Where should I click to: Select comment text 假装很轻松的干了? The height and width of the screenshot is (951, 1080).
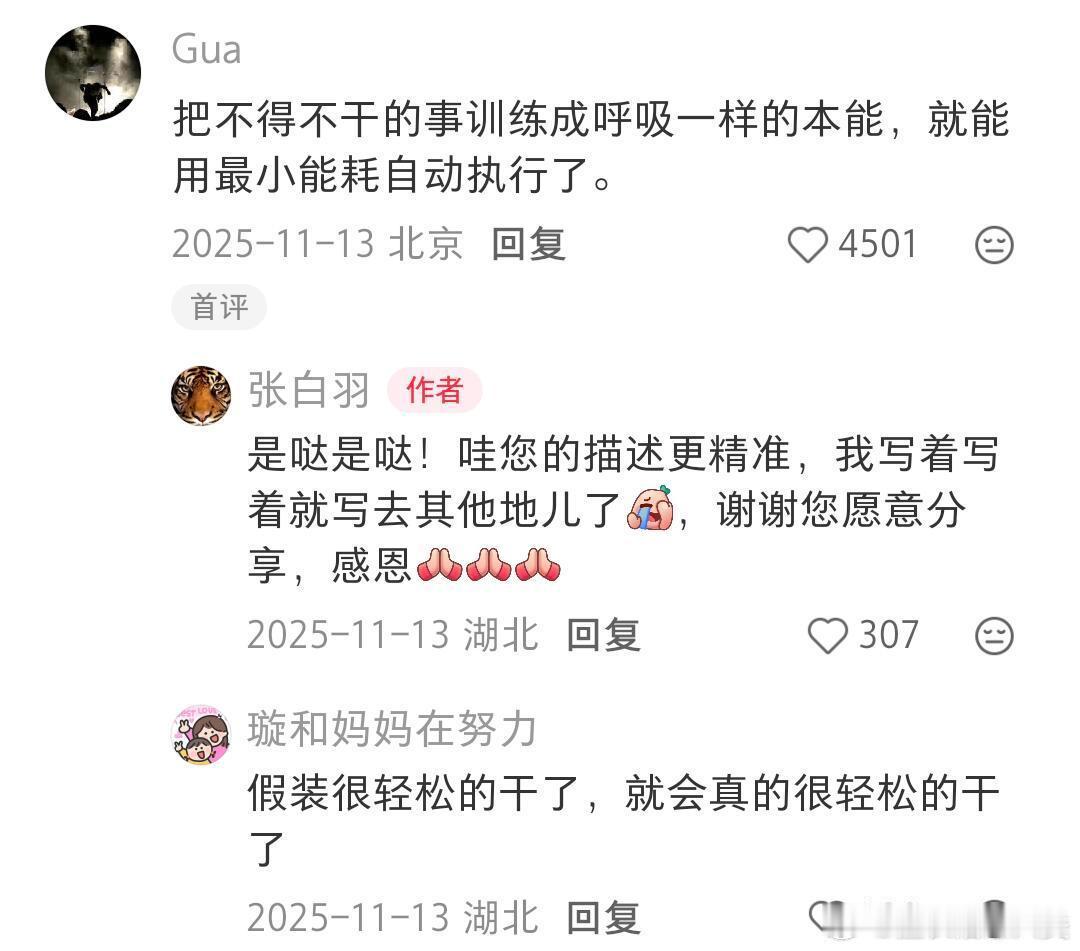point(623,821)
